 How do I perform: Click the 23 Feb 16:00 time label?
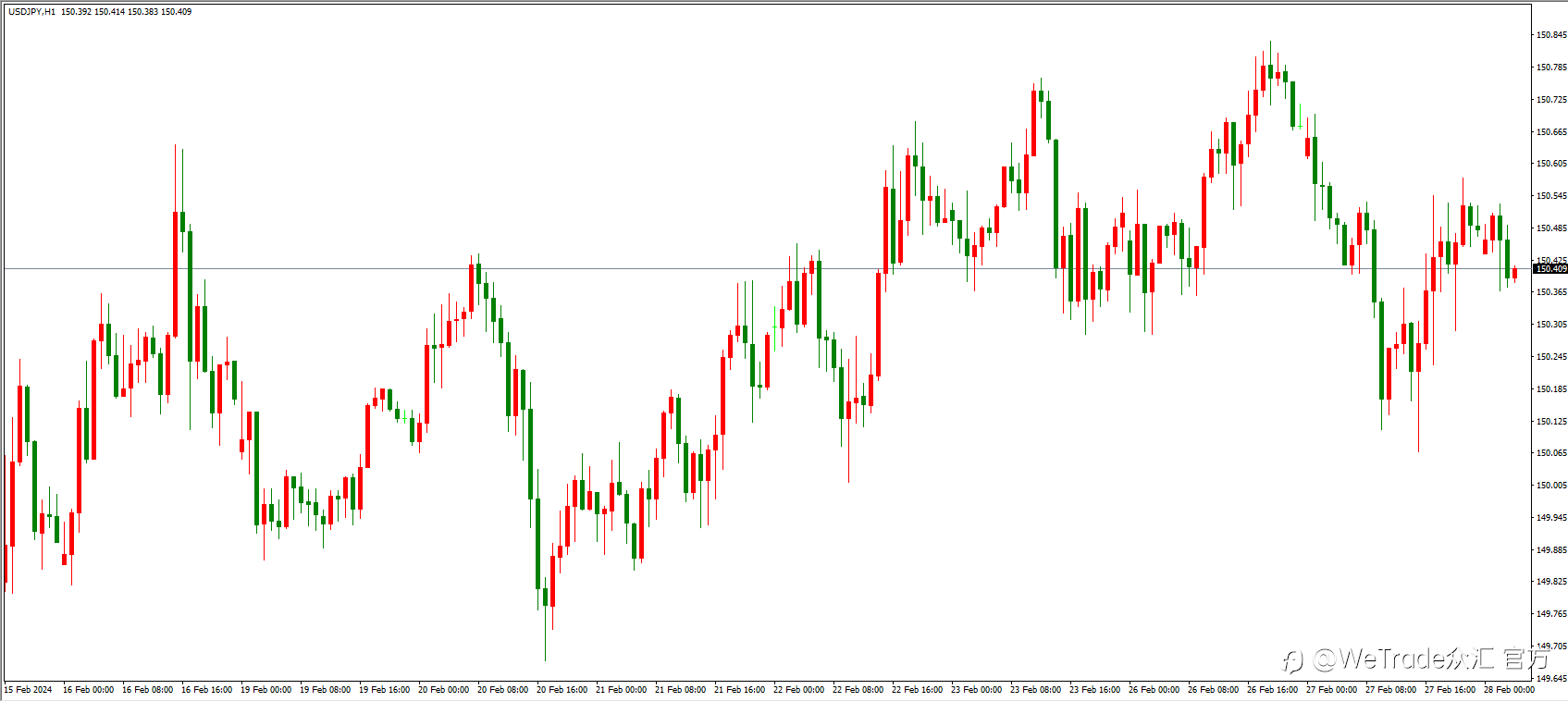tap(1095, 690)
